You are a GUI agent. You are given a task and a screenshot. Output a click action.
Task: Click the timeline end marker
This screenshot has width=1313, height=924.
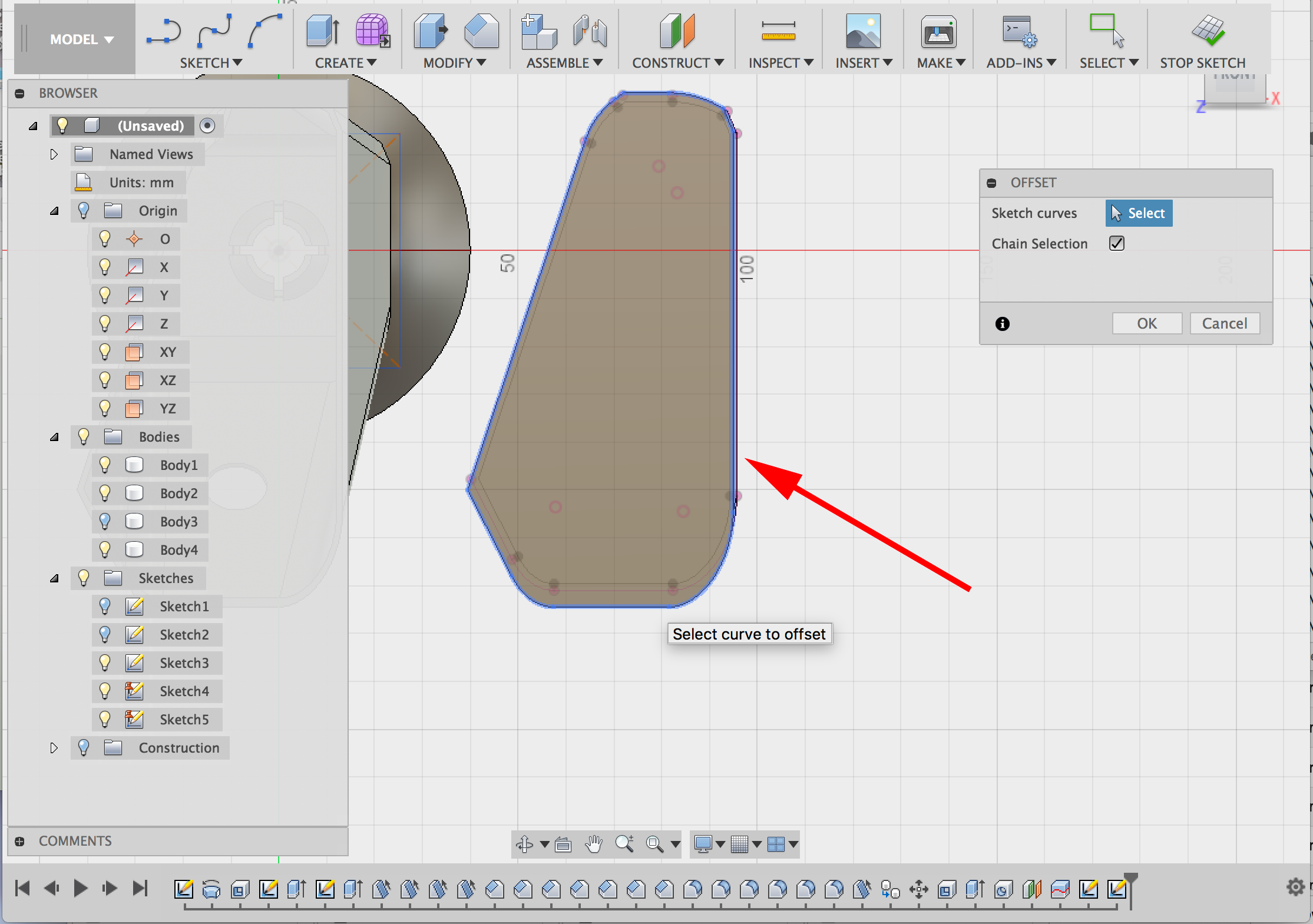coord(1130,890)
